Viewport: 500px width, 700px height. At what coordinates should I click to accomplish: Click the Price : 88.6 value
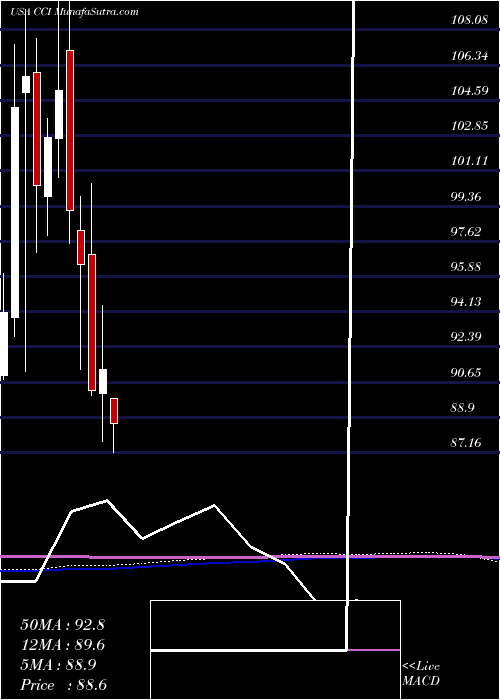coord(63,685)
